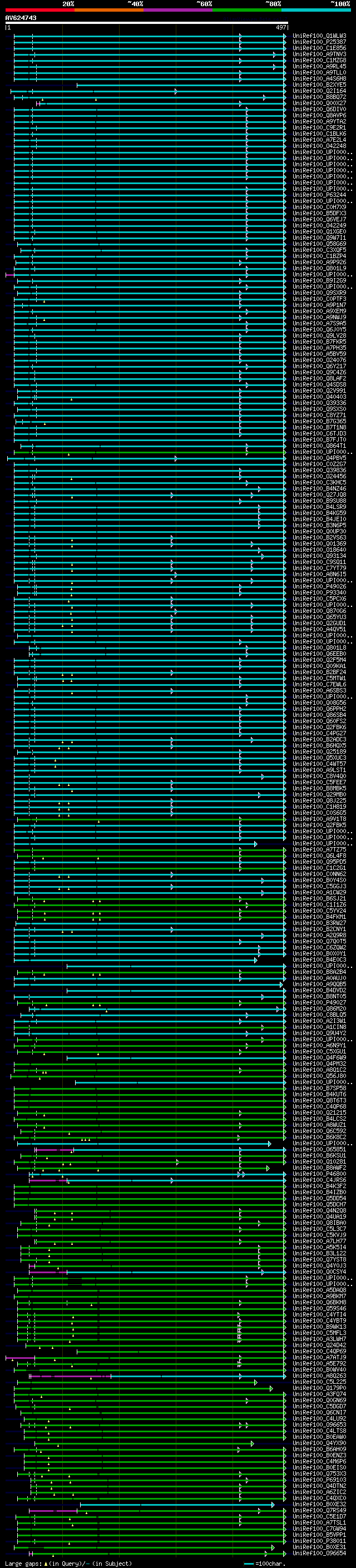Click the query name AV624743
The image size is (356, 1568).
(21, 18)
